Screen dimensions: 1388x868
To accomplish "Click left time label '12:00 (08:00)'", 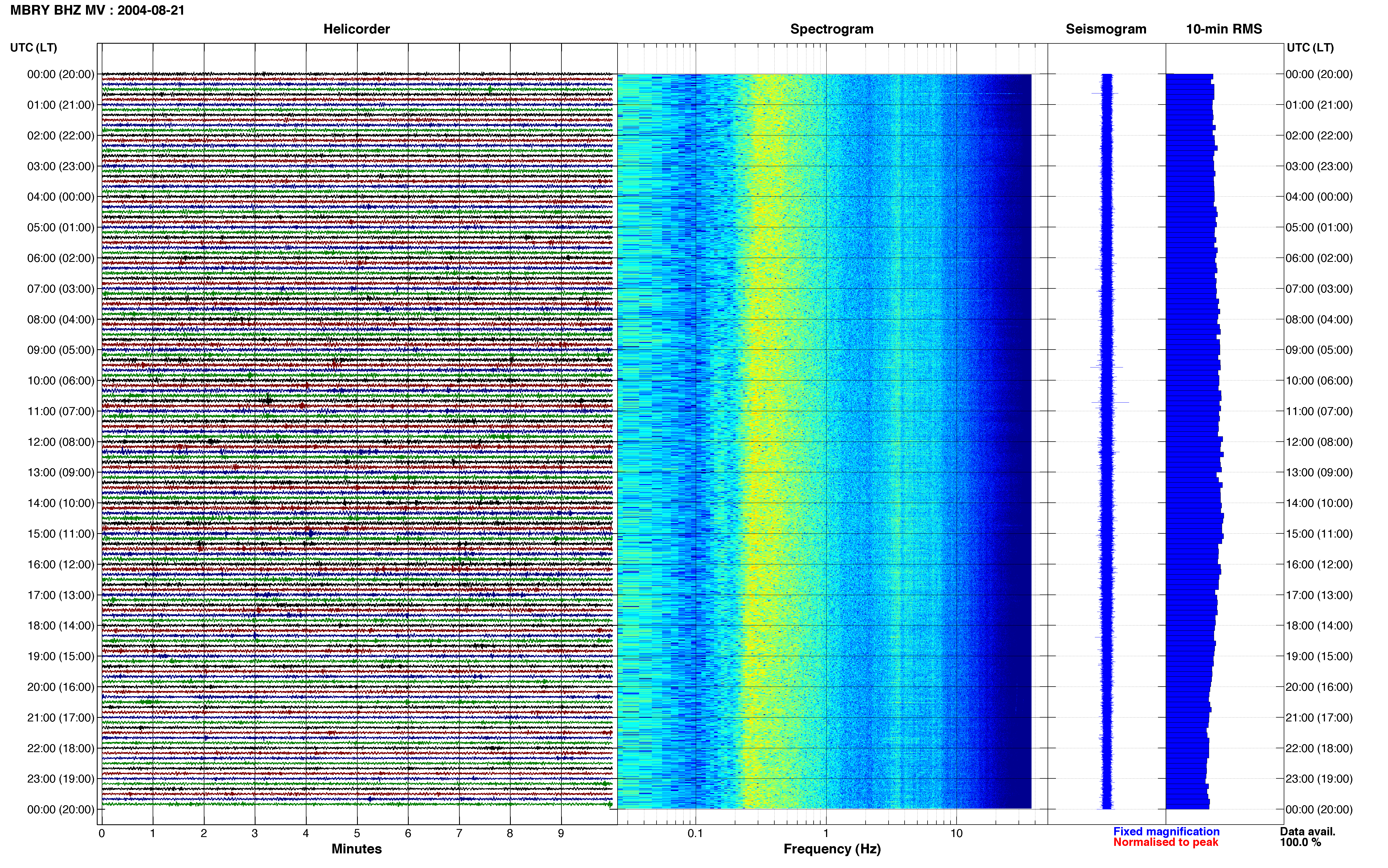I will tap(61, 442).
